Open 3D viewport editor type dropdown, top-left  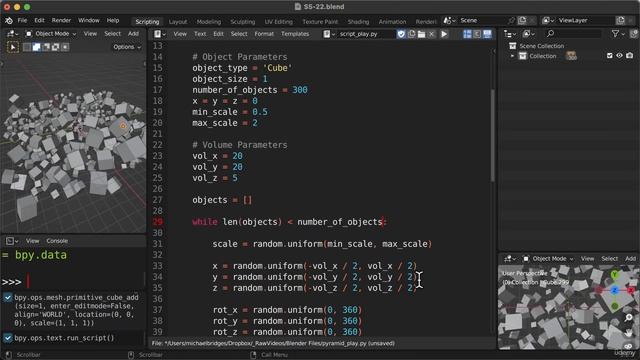13,34
